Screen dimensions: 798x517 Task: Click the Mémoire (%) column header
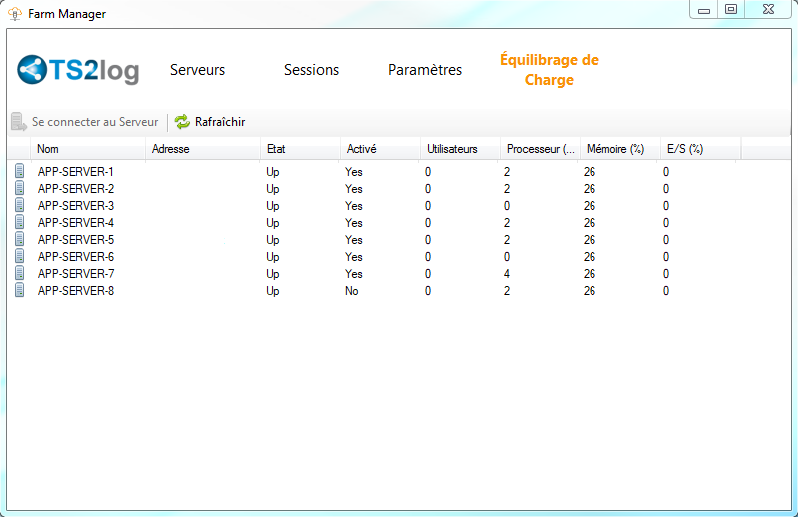click(615, 149)
